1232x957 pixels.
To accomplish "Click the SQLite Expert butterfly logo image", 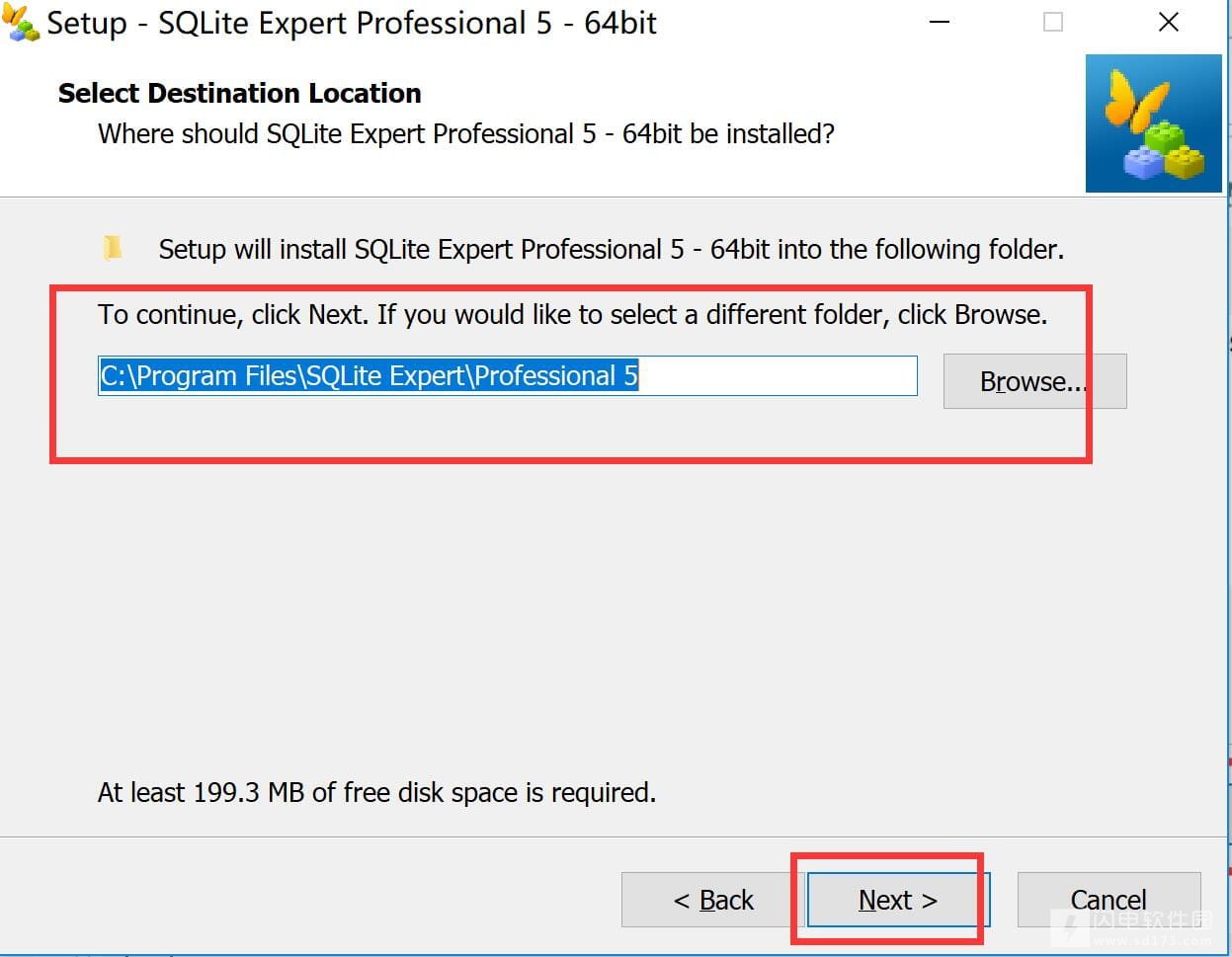I will pos(1153,123).
